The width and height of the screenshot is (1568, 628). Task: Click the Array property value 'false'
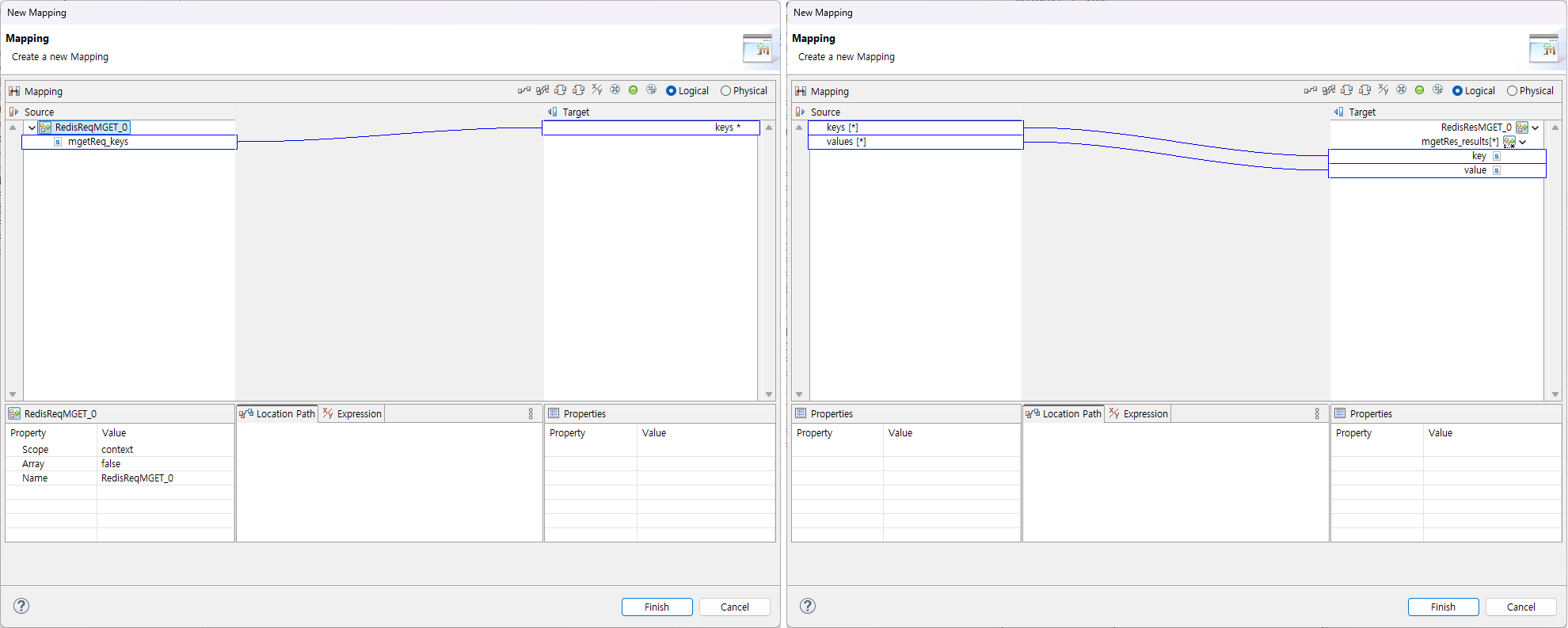pyautogui.click(x=111, y=464)
